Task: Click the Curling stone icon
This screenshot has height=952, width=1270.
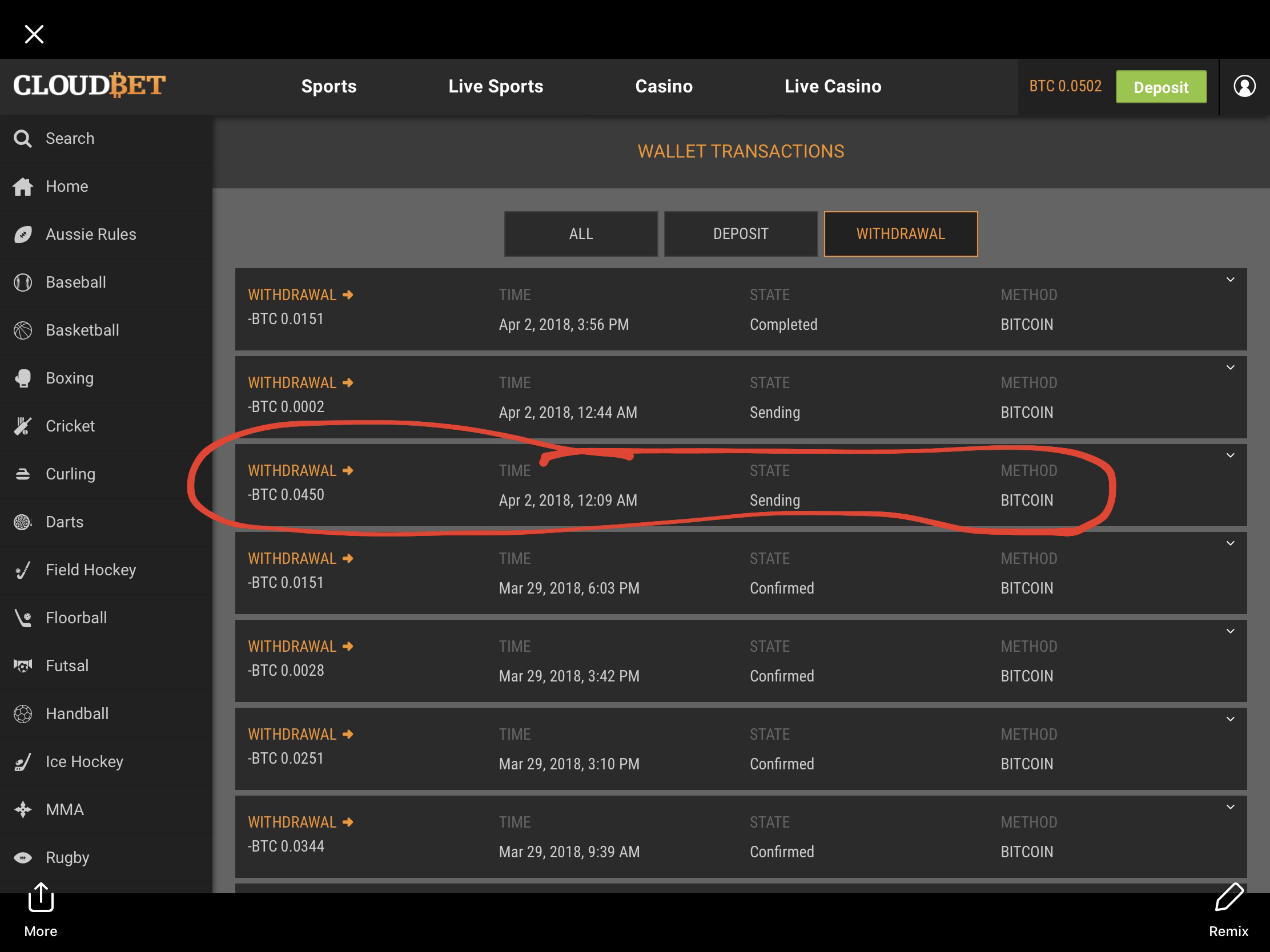Action: (23, 474)
